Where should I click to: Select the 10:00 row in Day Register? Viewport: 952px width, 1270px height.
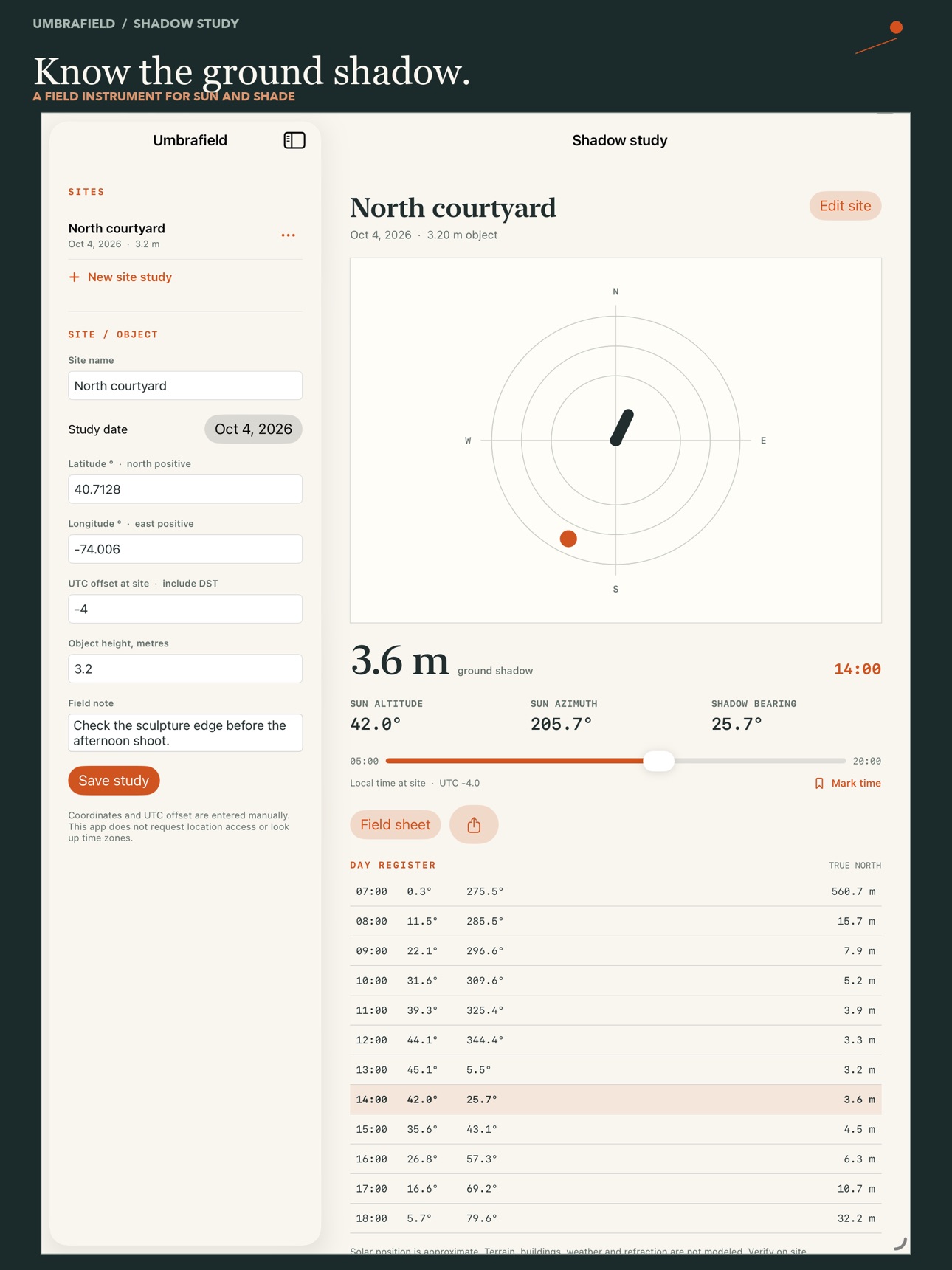point(615,981)
